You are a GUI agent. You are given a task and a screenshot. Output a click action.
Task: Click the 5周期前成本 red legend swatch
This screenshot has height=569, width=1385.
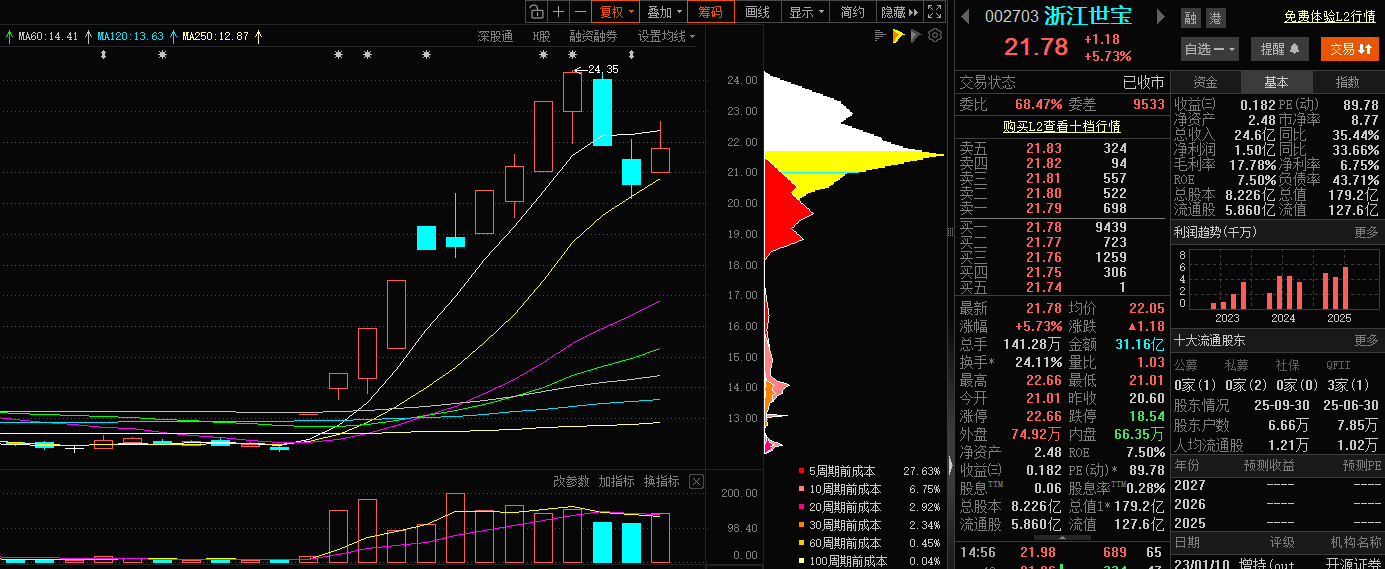pyautogui.click(x=801, y=471)
